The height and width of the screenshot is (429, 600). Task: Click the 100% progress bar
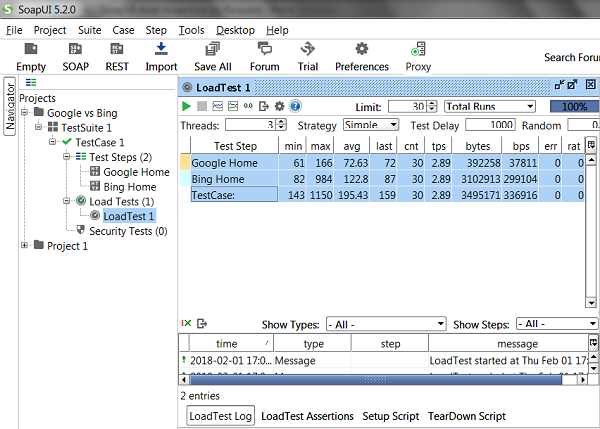click(574, 106)
